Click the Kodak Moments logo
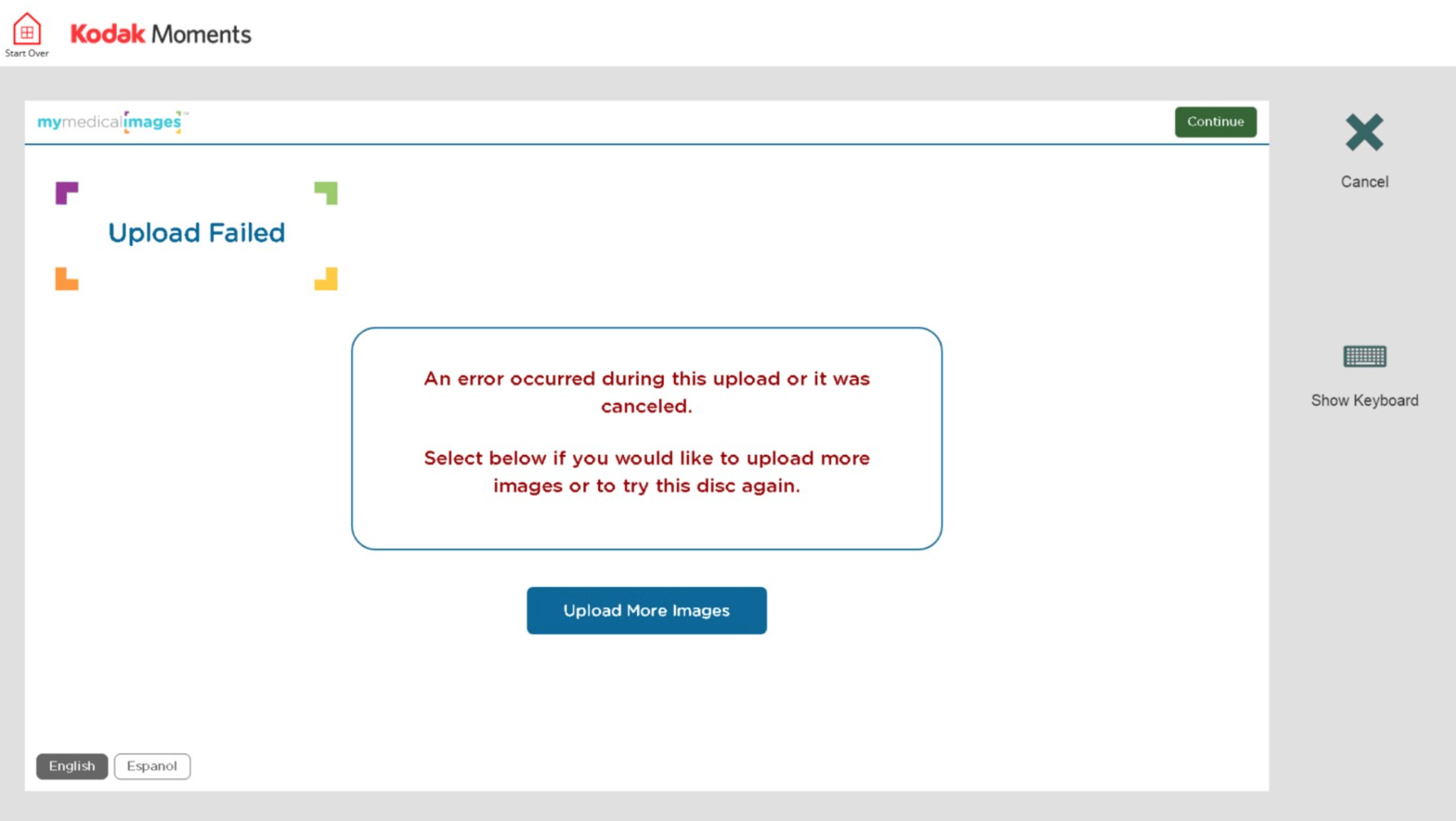The image size is (1456, 821). click(161, 33)
